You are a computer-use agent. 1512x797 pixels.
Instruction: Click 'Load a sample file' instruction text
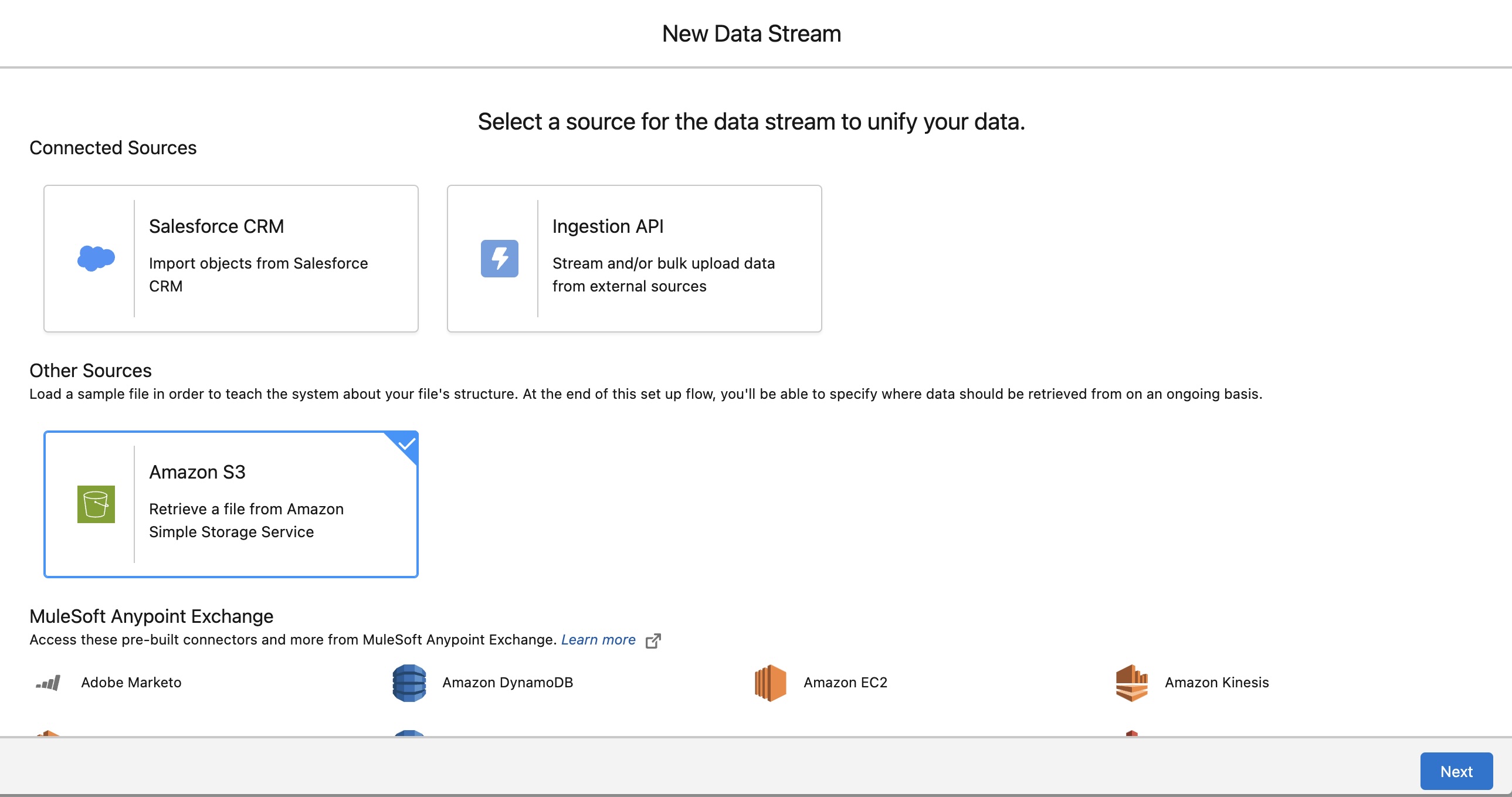pyautogui.click(x=646, y=394)
